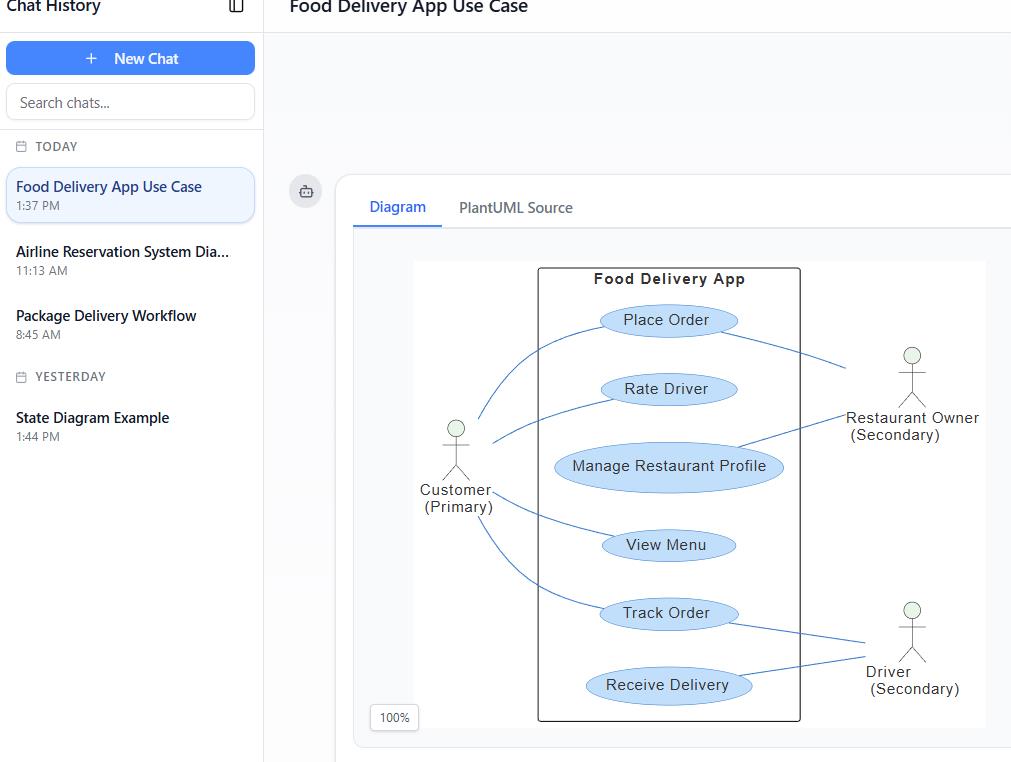Image resolution: width=1011 pixels, height=762 pixels.
Task: Switch to the PlantUML Source tab
Action: click(515, 208)
